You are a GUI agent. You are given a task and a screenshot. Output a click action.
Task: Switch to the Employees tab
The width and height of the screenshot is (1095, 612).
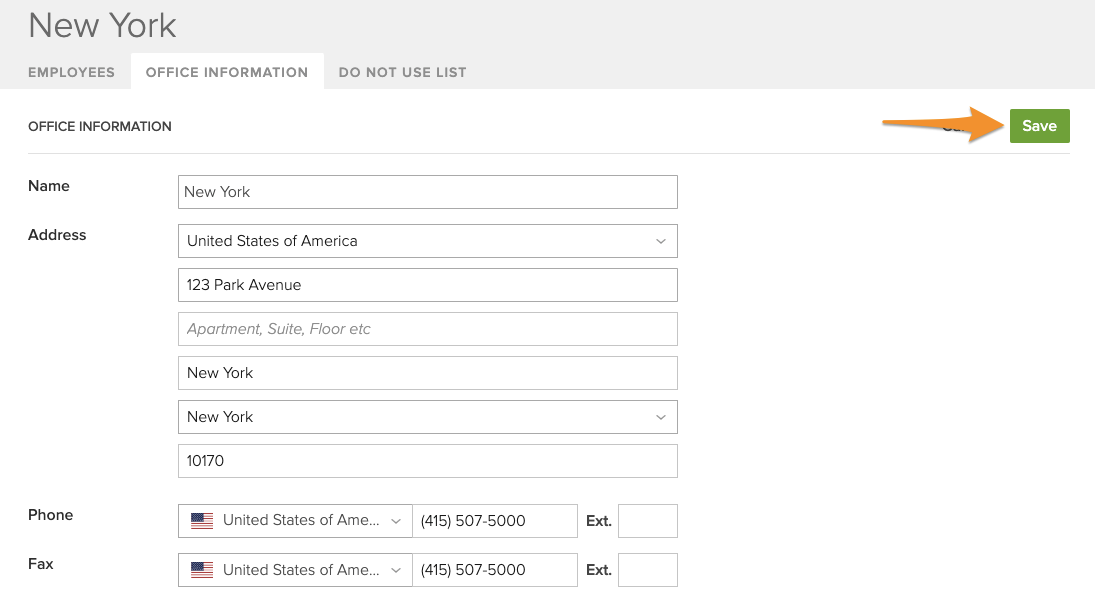coord(71,72)
